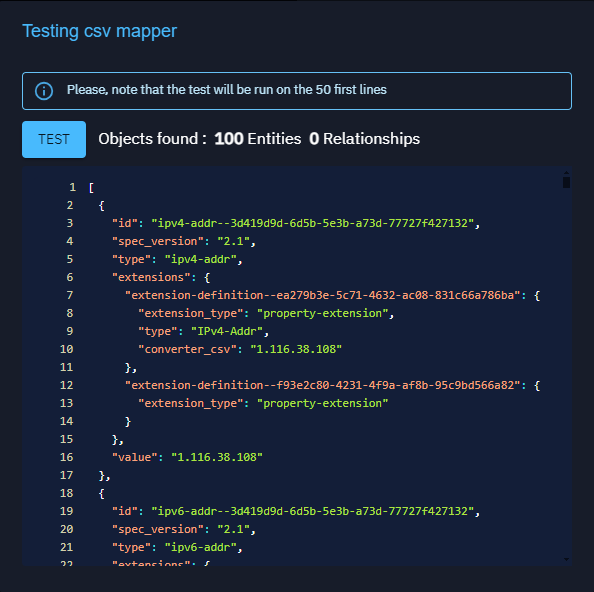Click the opening bracket on line 1
This screenshot has height=592, width=594.
[91, 187]
